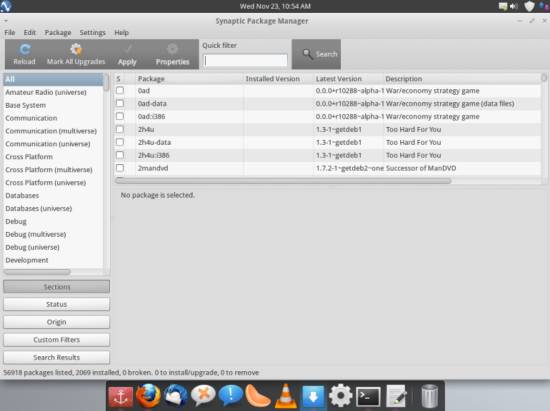Open package Properties from toolbar
Screen dimensions: 550x411
click(172, 54)
